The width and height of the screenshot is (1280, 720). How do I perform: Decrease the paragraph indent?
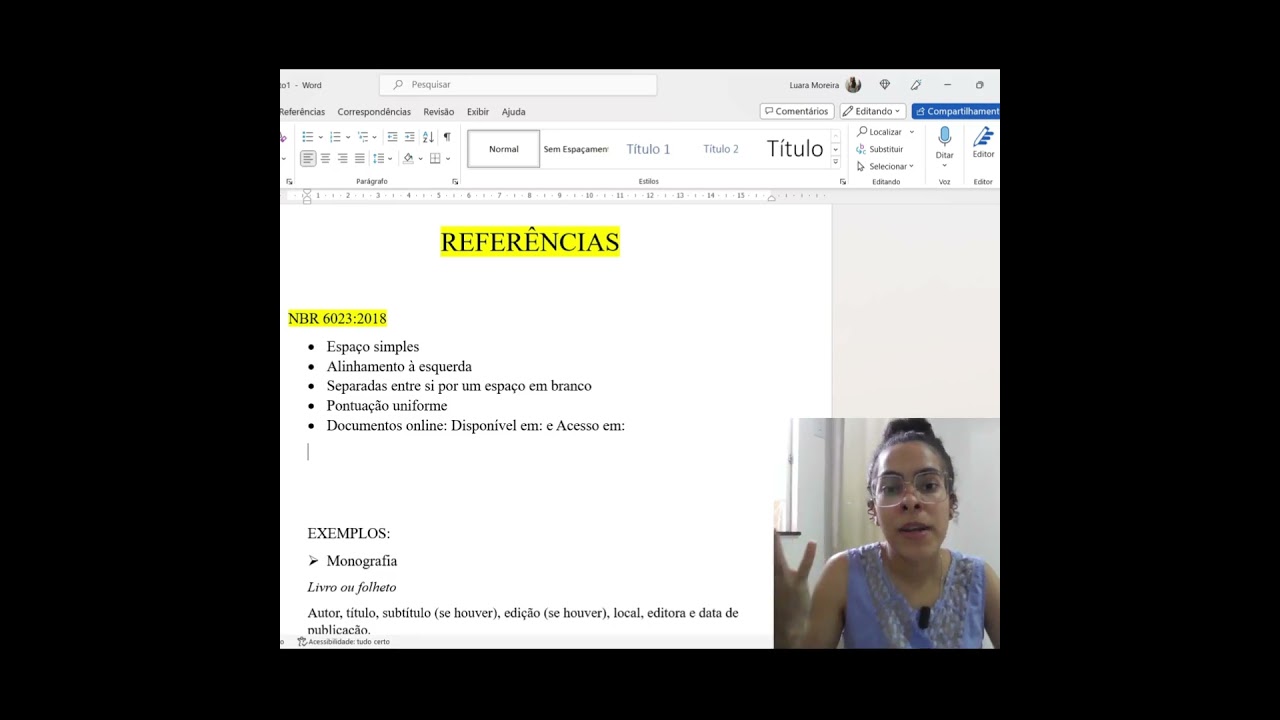392,137
